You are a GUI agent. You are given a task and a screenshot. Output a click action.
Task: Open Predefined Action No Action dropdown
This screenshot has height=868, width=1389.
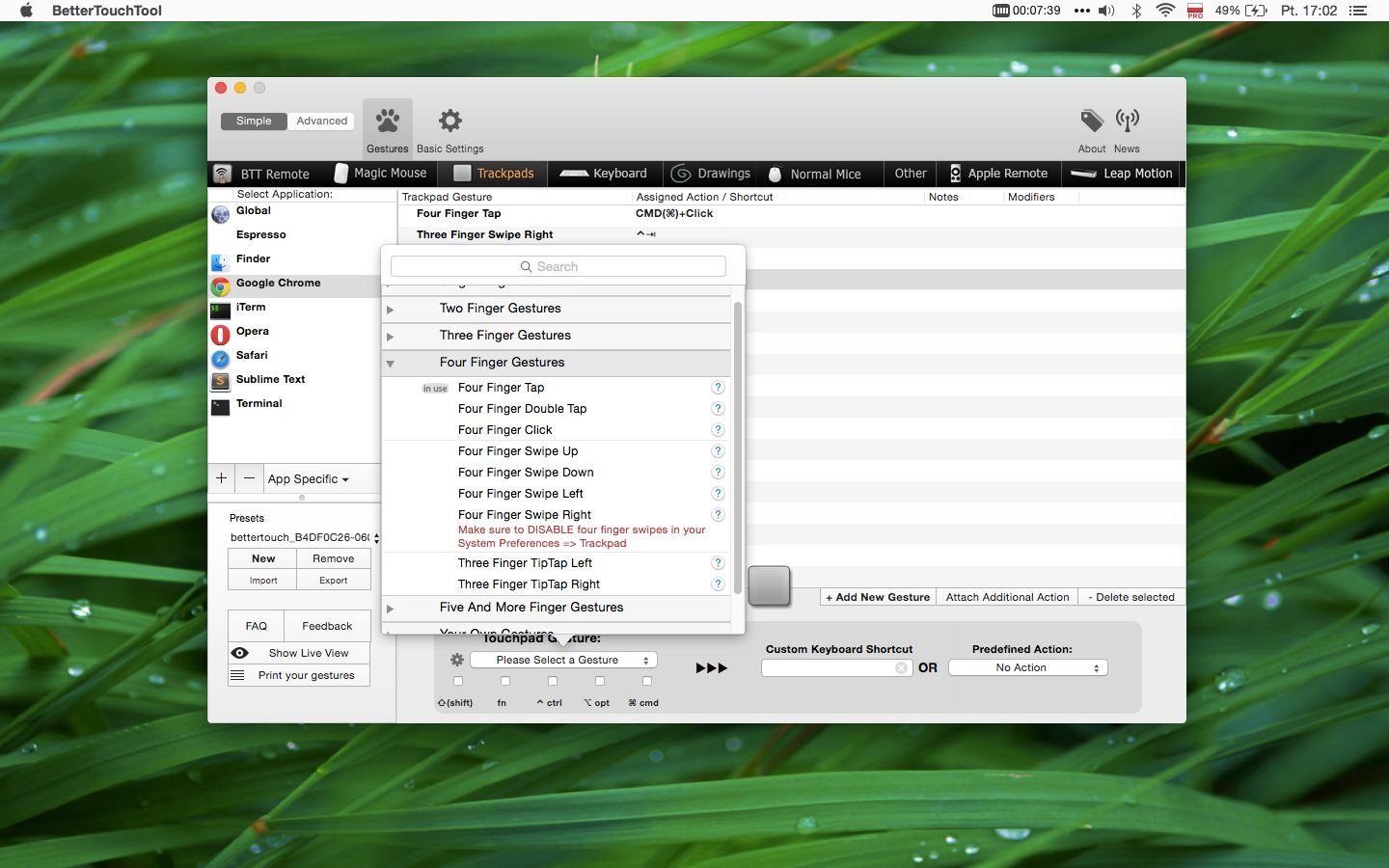[x=1028, y=668]
